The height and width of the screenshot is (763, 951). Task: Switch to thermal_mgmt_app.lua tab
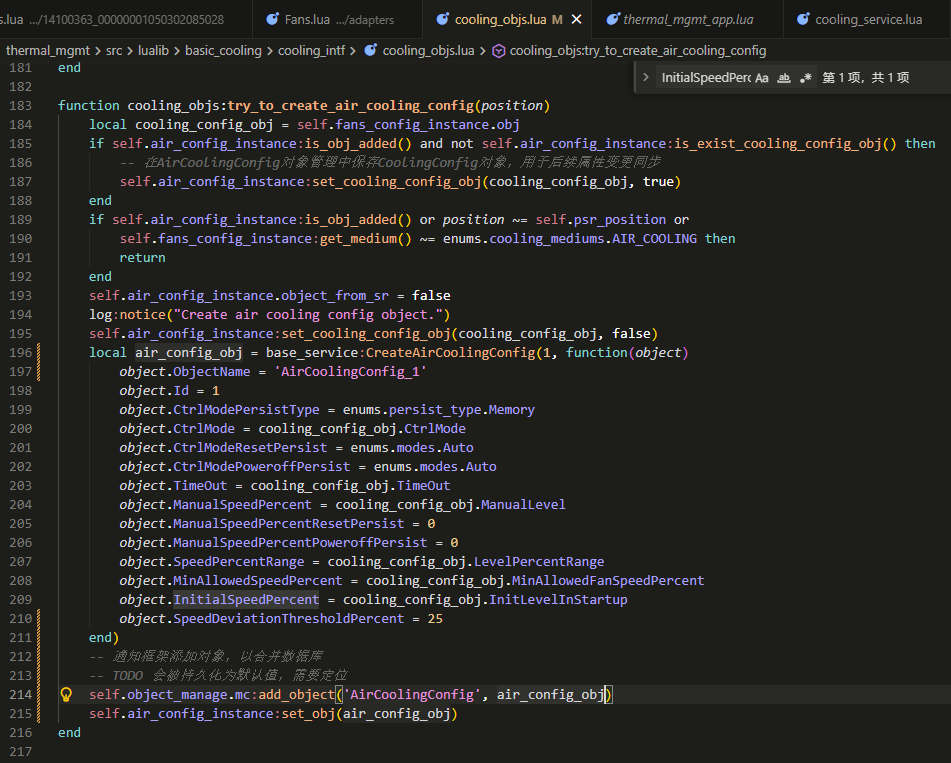tap(687, 19)
